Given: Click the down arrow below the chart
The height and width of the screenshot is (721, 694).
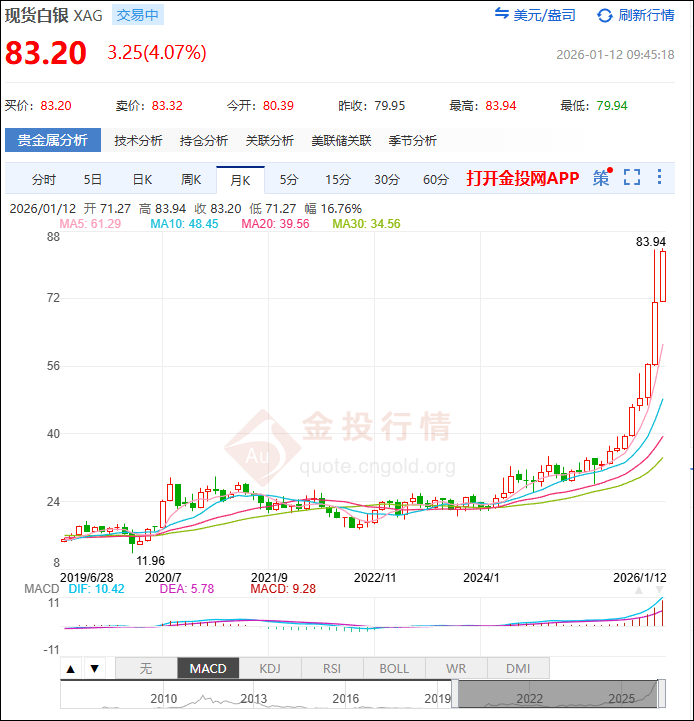Looking at the screenshot, I should click(94, 669).
